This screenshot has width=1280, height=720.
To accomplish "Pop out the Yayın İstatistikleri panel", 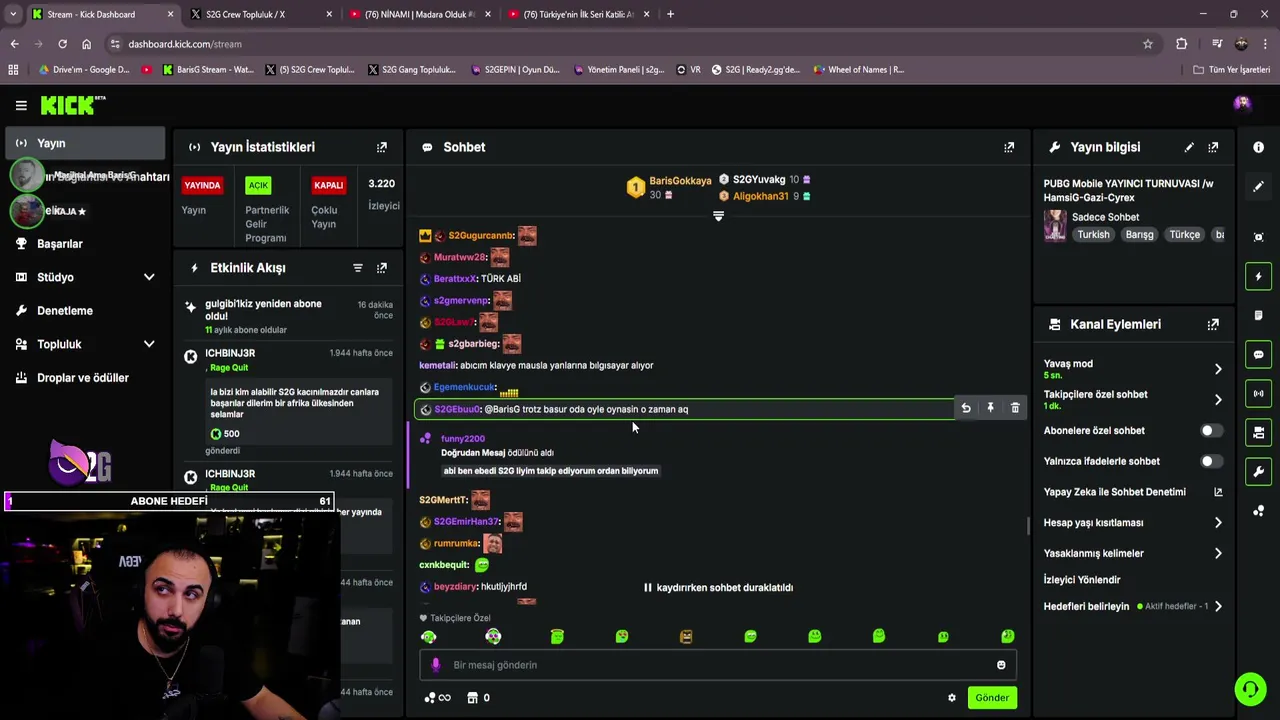I will [x=381, y=147].
